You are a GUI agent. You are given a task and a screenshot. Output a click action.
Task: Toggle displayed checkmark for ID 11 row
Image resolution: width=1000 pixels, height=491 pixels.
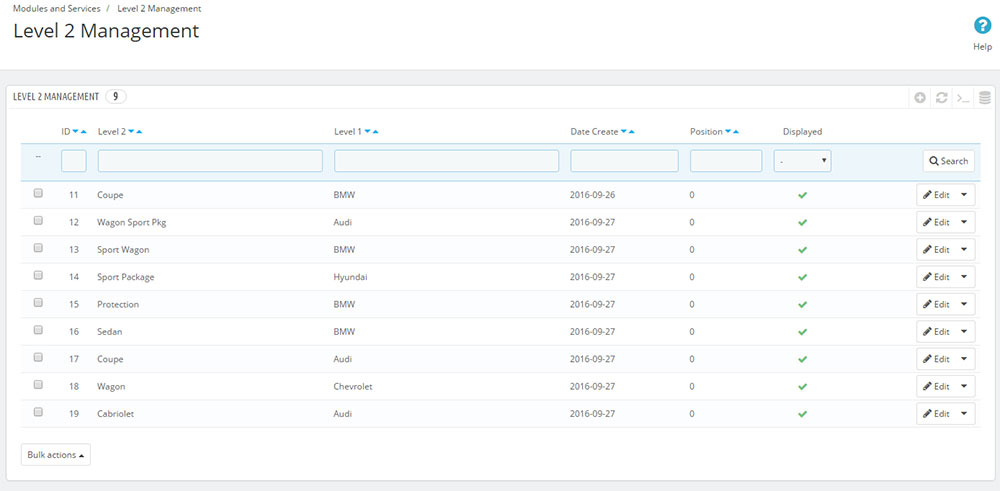[802, 195]
